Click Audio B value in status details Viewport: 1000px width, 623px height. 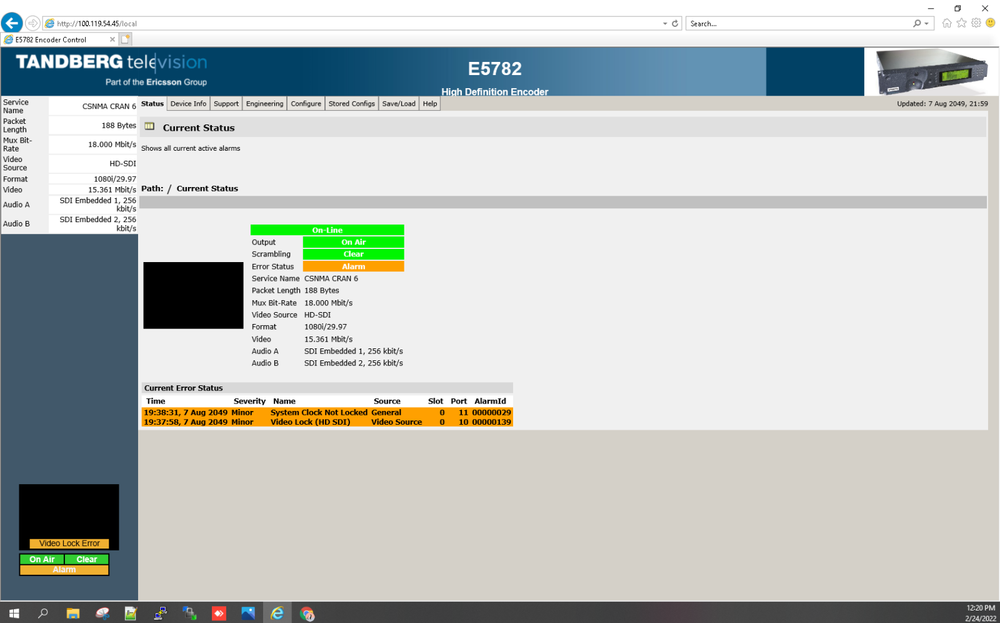click(x=353, y=363)
